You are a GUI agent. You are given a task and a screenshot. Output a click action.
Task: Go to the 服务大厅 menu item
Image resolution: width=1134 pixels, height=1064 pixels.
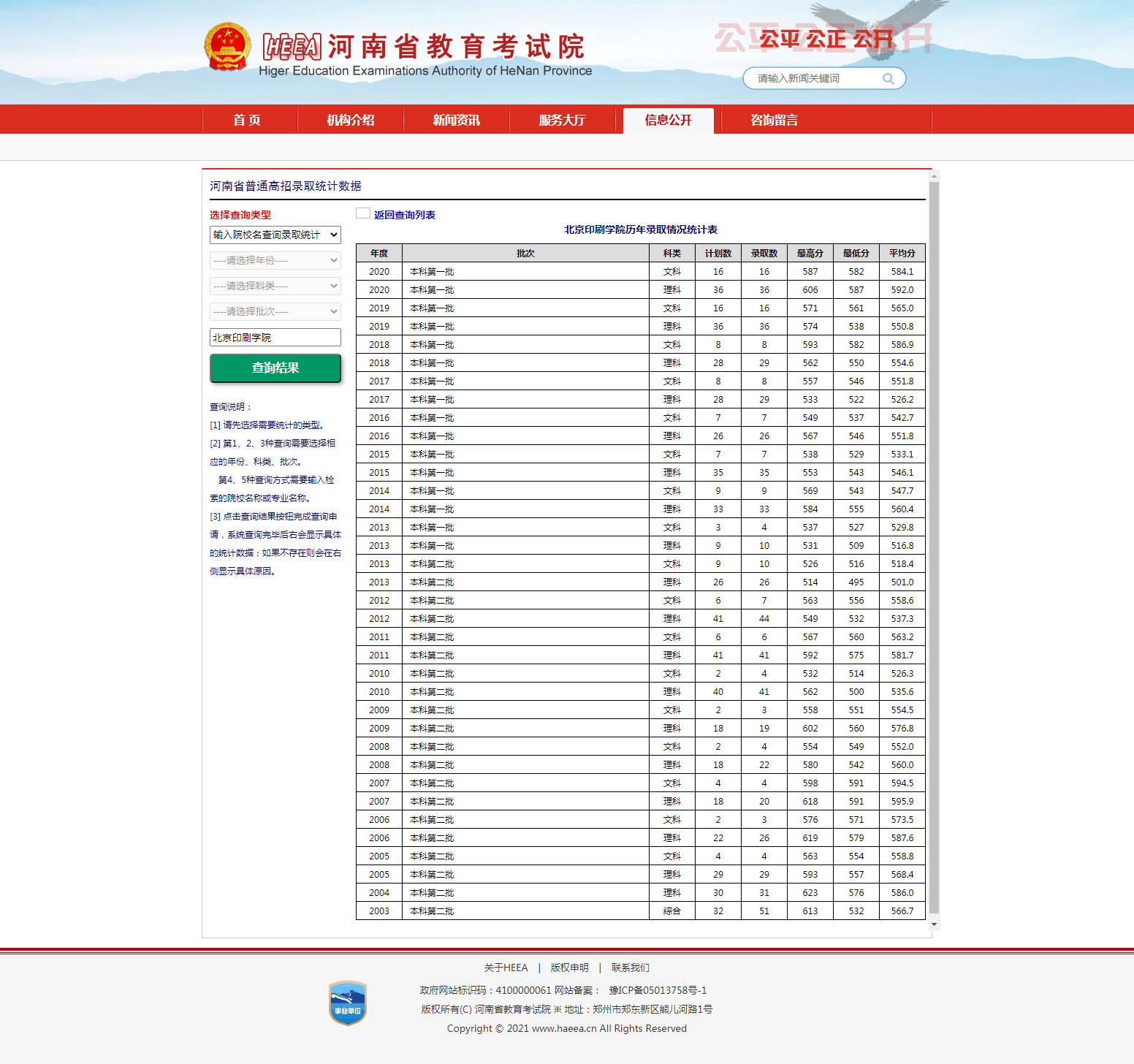point(562,120)
